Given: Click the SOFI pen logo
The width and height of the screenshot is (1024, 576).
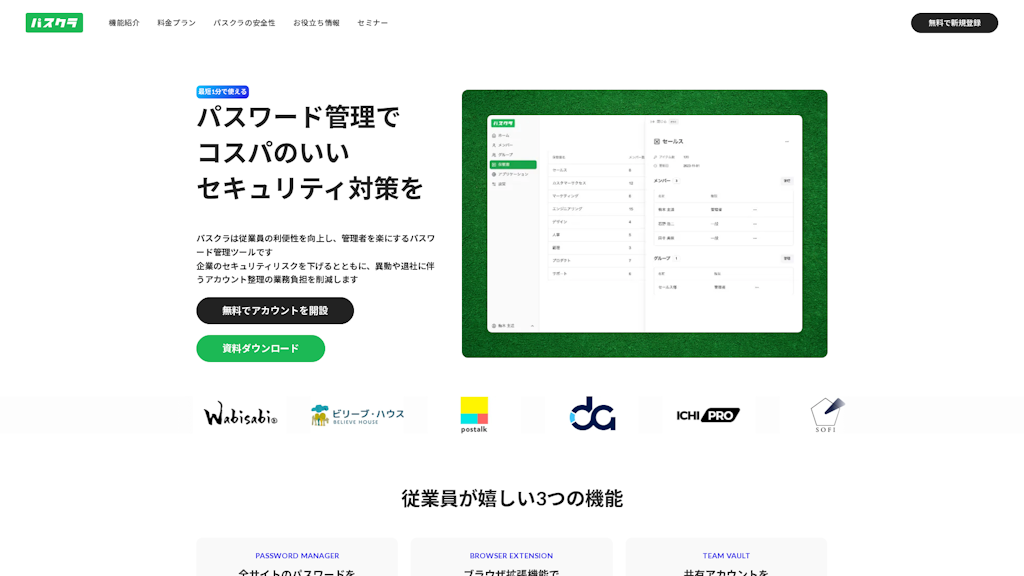Looking at the screenshot, I should click(x=827, y=414).
